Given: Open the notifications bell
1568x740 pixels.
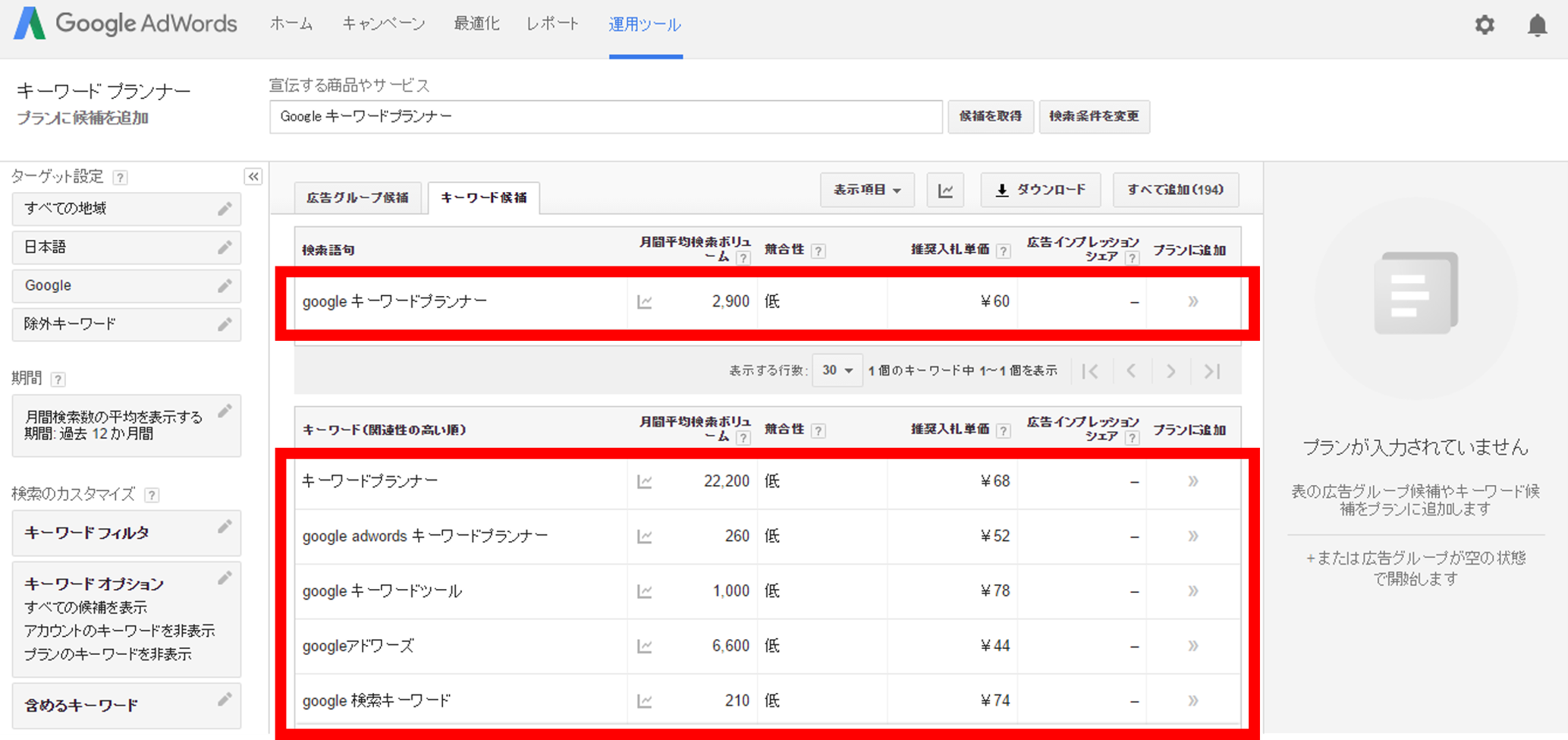Looking at the screenshot, I should [1537, 24].
